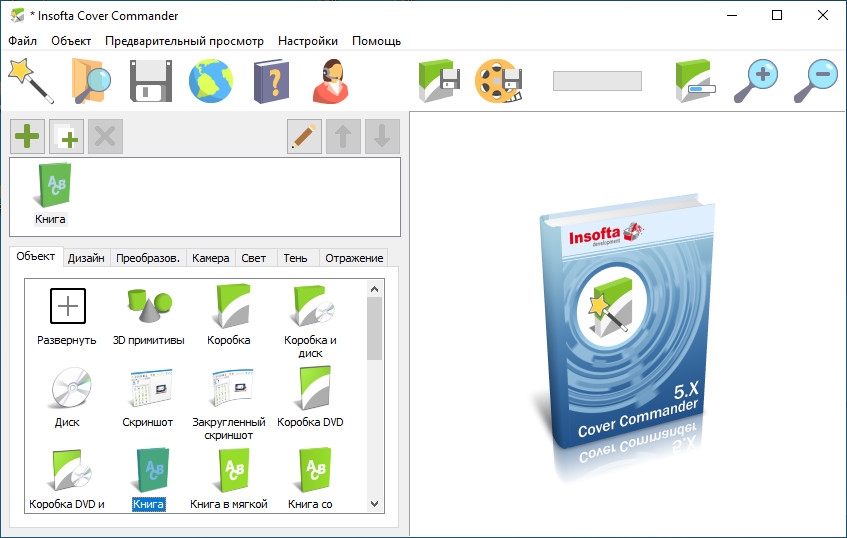Open the Настройки menu
Image resolution: width=847 pixels, height=538 pixels.
click(x=307, y=41)
